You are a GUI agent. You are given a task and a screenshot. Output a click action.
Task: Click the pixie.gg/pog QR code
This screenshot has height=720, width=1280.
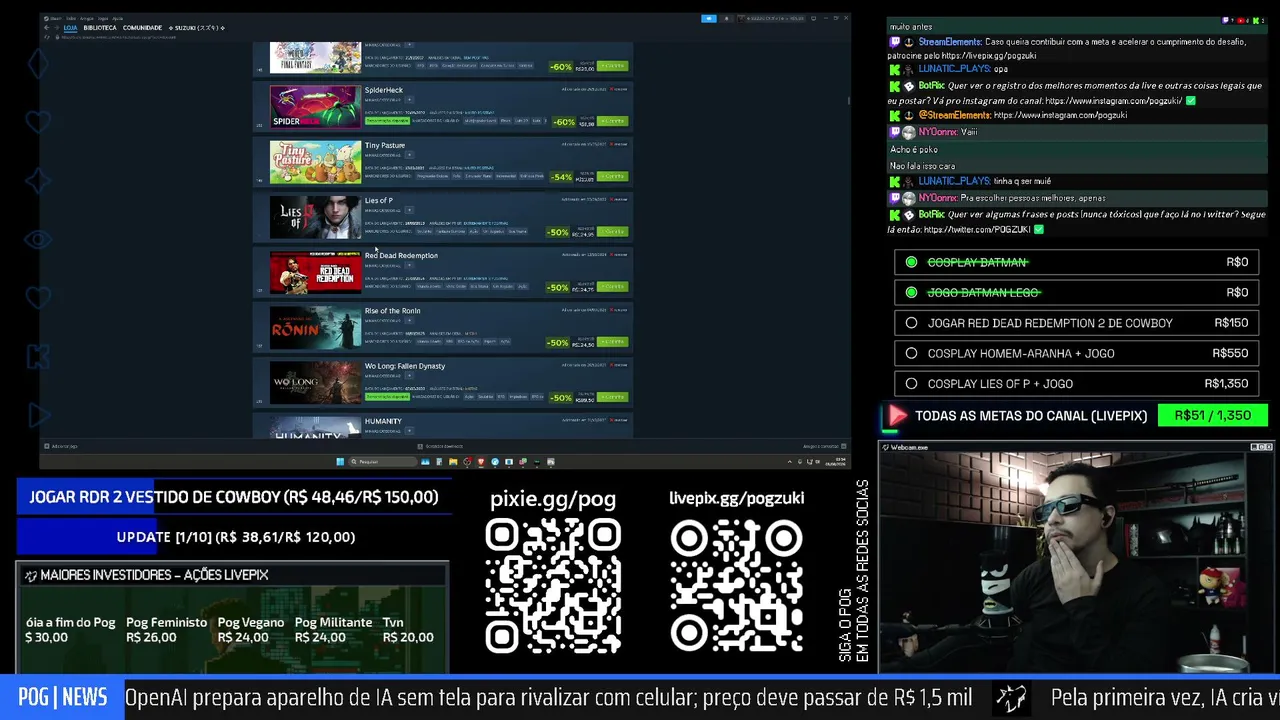tap(553, 586)
